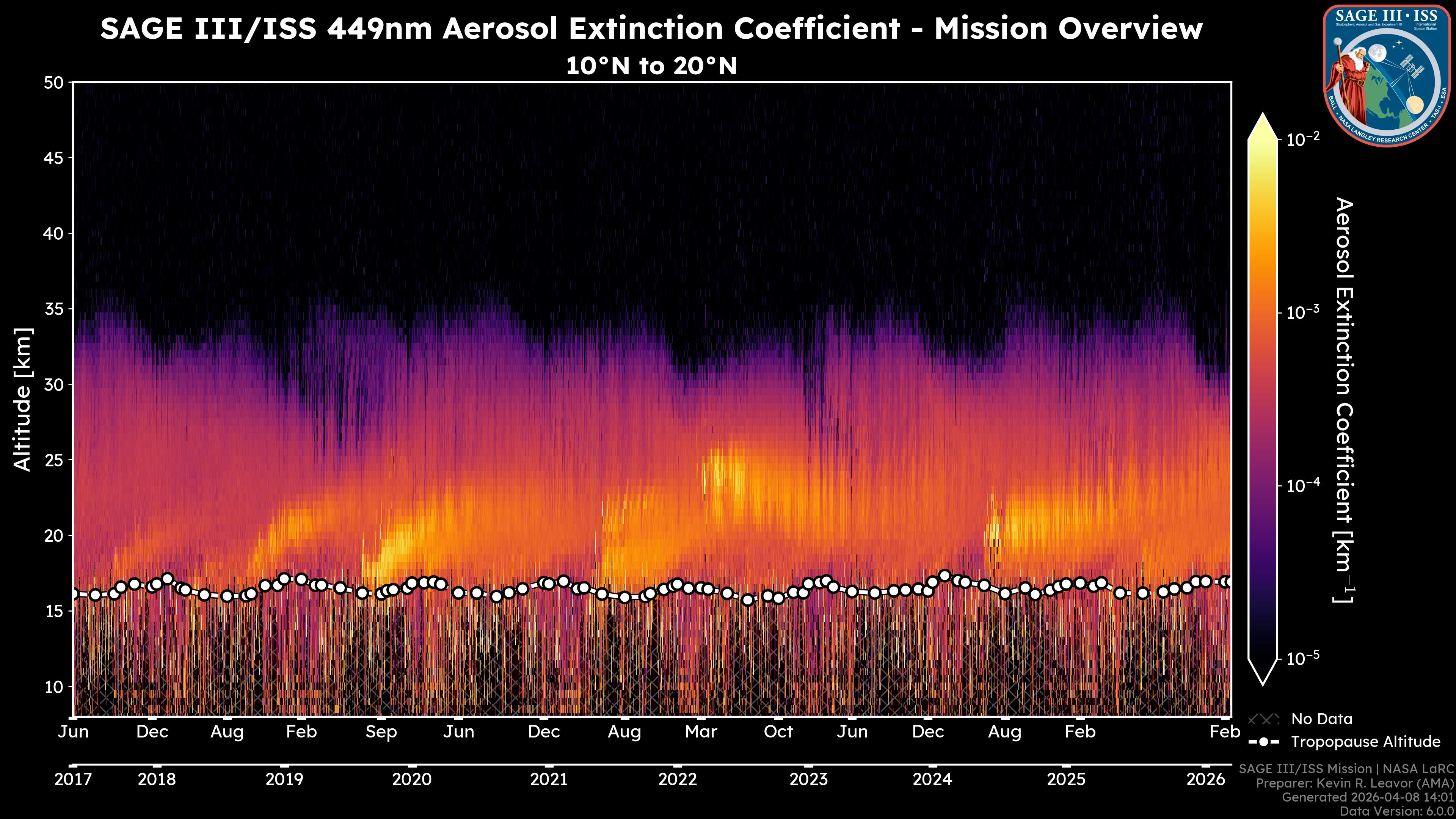This screenshot has height=819, width=1456.
Task: Click the Sep month tick label
Action: click(x=381, y=732)
